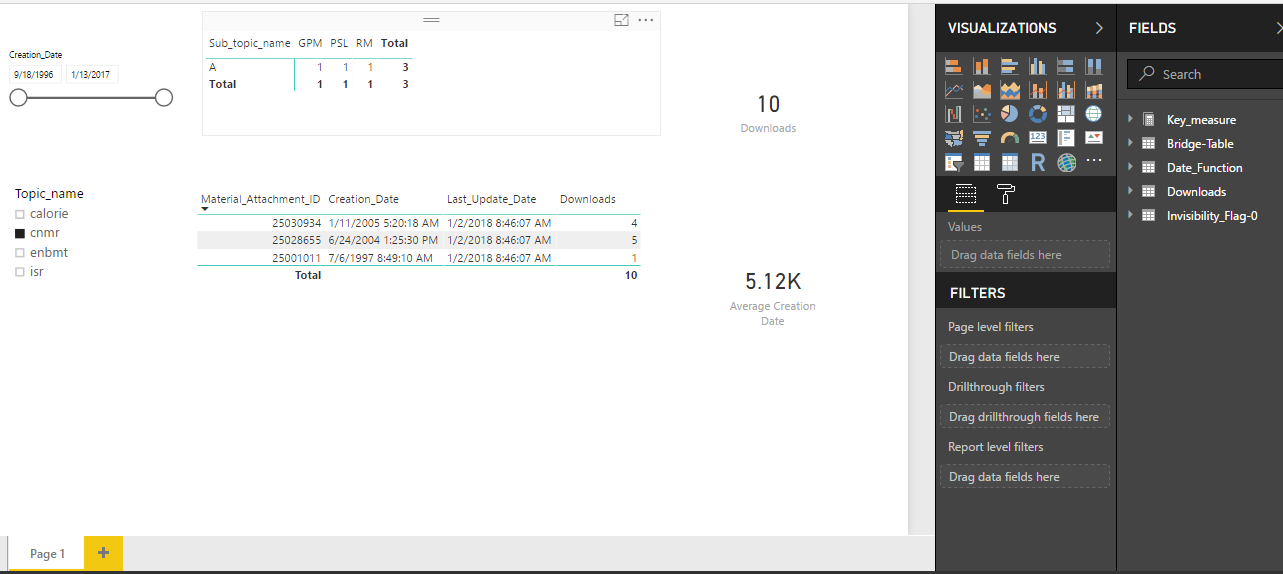Sort the matrix by Sub_topic_name header
This screenshot has height=574, width=1283.
point(250,43)
